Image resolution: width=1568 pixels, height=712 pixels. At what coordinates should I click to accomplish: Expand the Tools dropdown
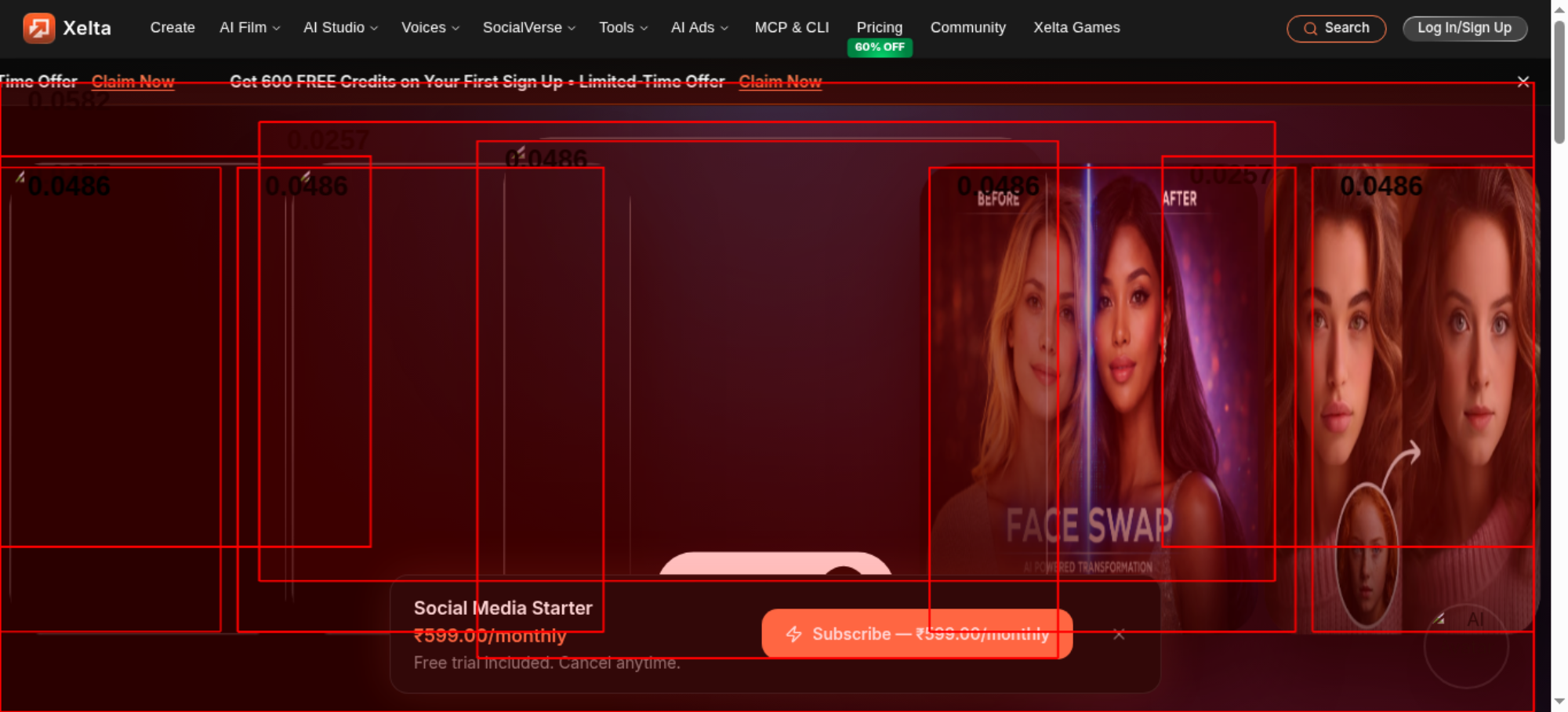pyautogui.click(x=623, y=27)
